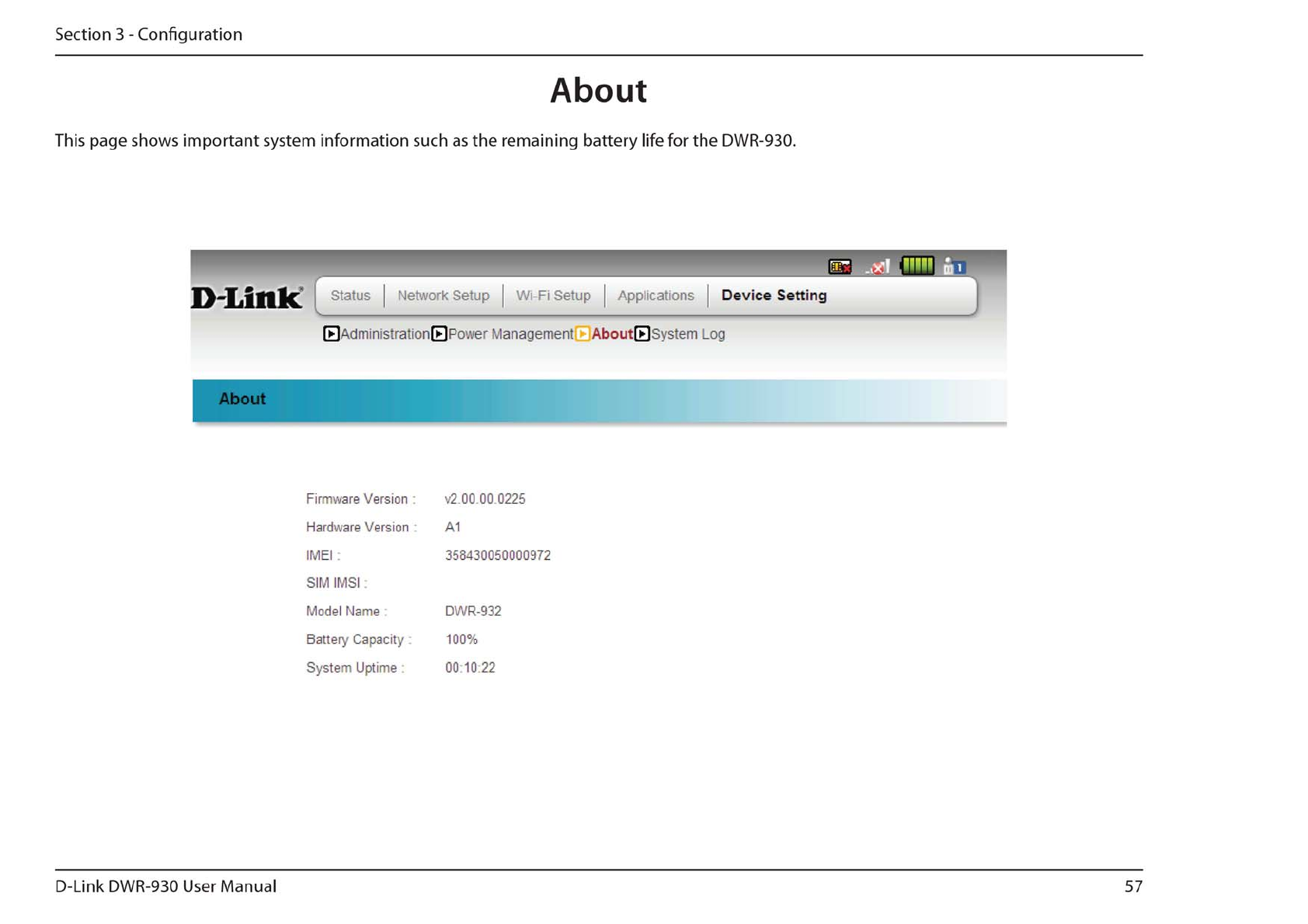Select the red About submenu link
This screenshot has width=1308, height=924.
pyautogui.click(x=612, y=334)
